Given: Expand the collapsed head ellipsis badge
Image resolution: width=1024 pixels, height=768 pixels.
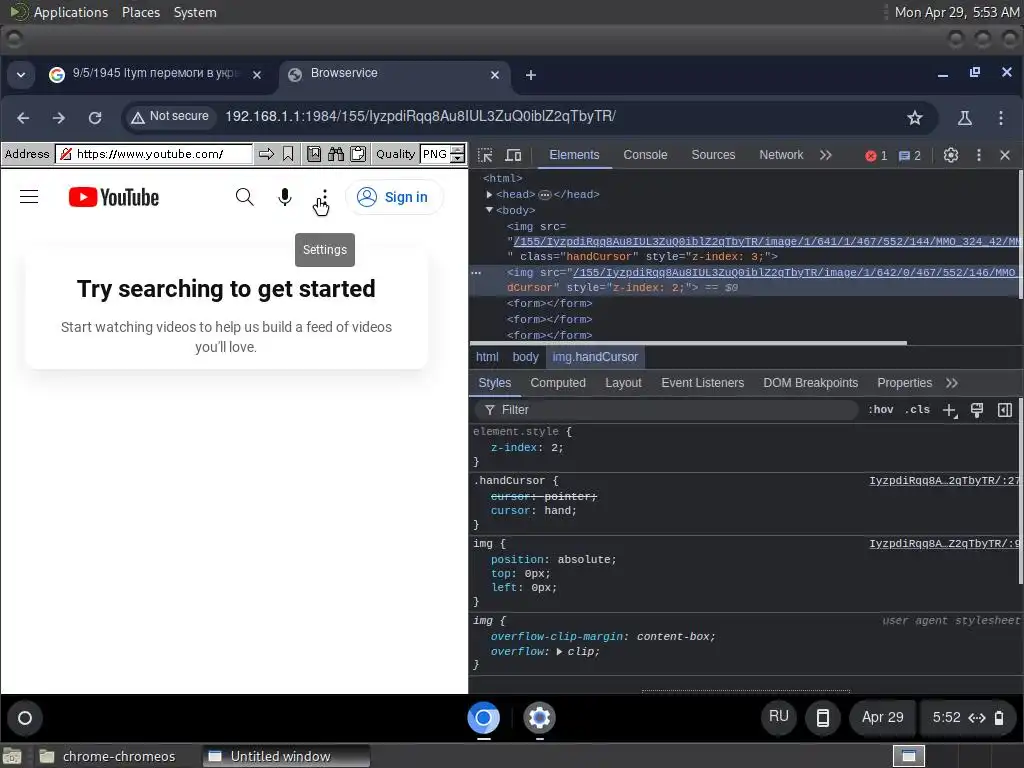Looking at the screenshot, I should 545,195.
